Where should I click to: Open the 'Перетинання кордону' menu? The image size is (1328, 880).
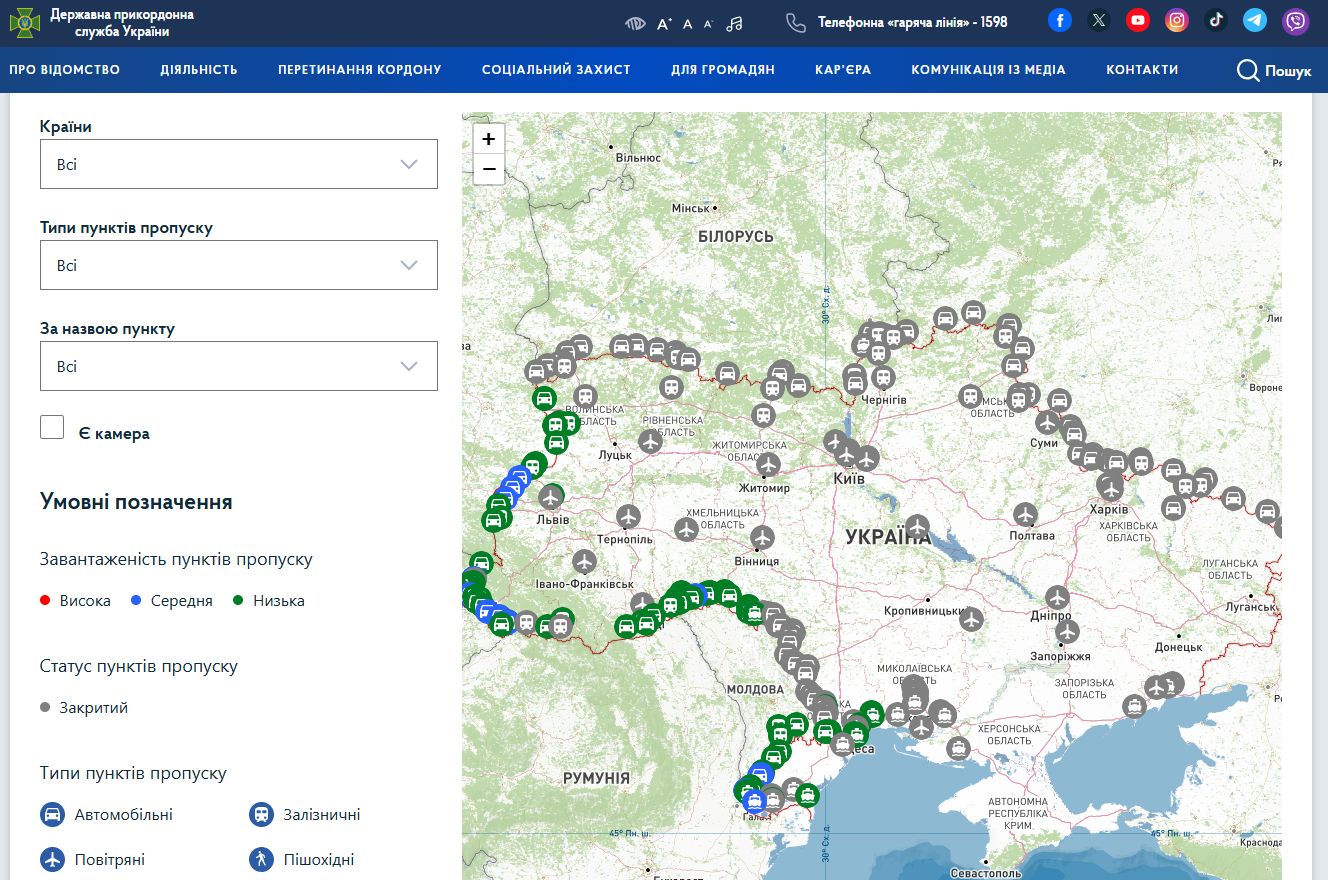[359, 70]
